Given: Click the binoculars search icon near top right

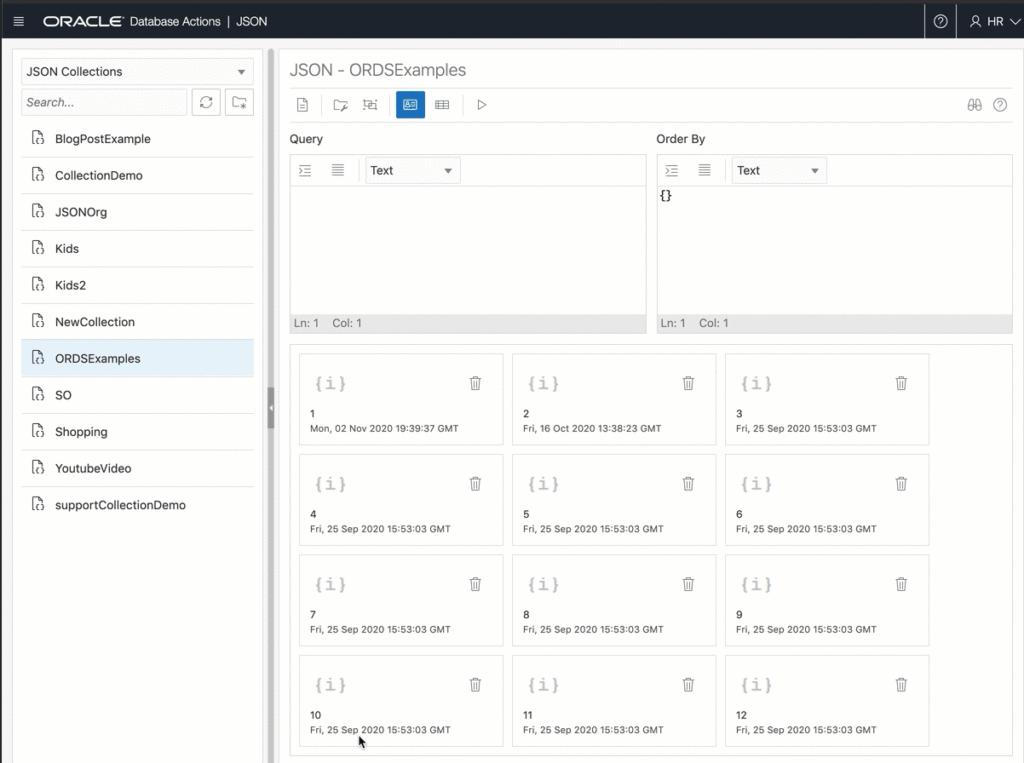Looking at the screenshot, I should [x=974, y=104].
